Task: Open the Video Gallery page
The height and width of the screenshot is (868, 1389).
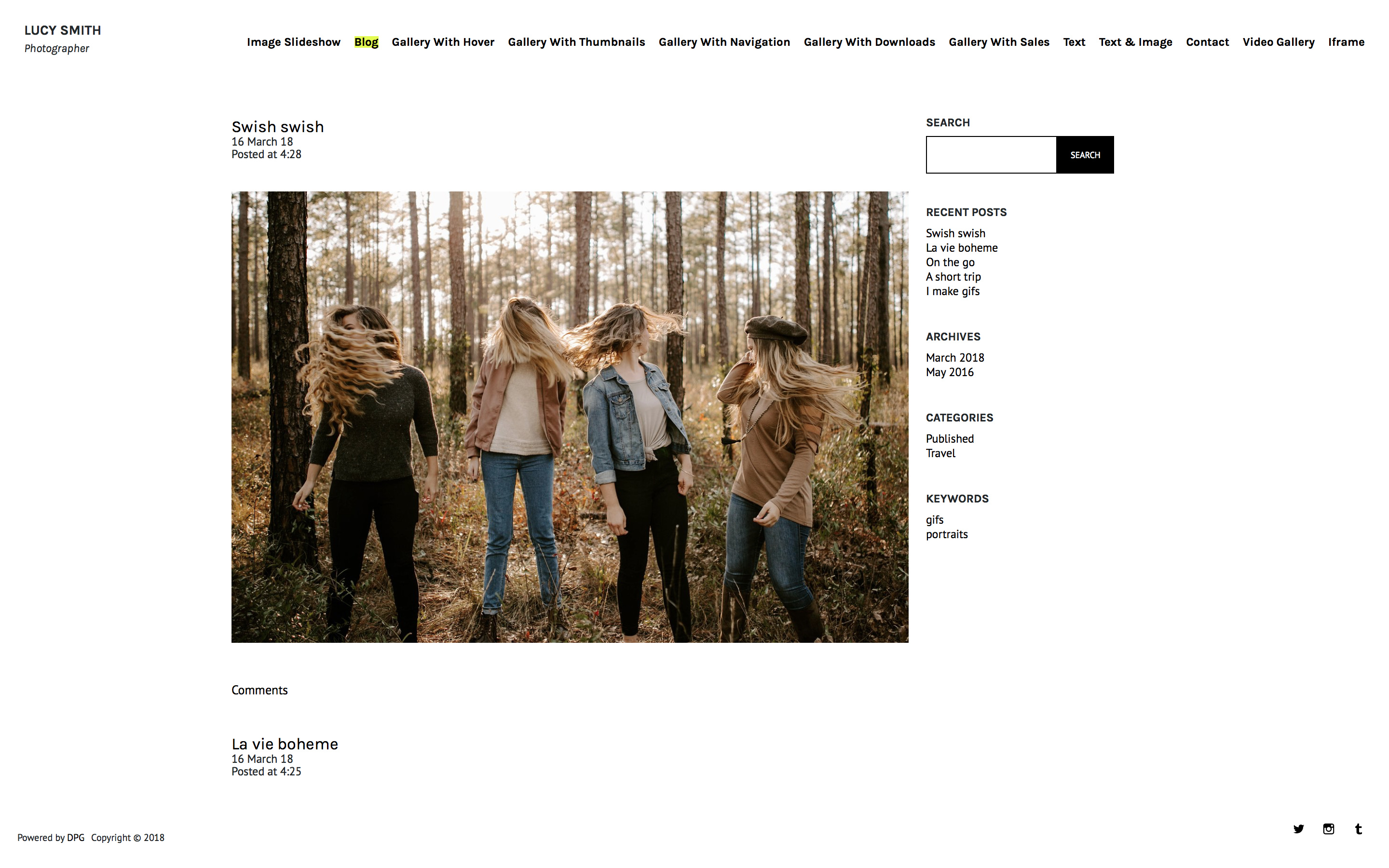Action: [x=1278, y=42]
